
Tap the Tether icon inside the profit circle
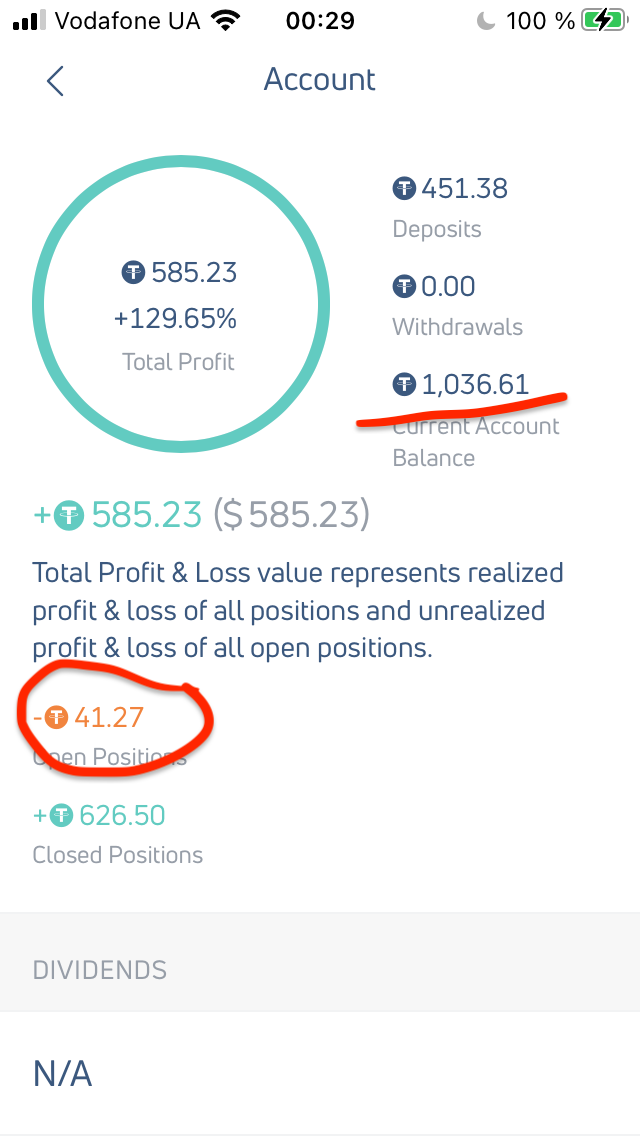pyautogui.click(x=134, y=272)
